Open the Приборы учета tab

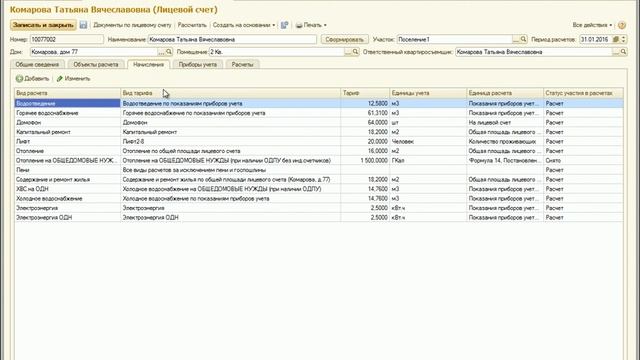(x=198, y=64)
